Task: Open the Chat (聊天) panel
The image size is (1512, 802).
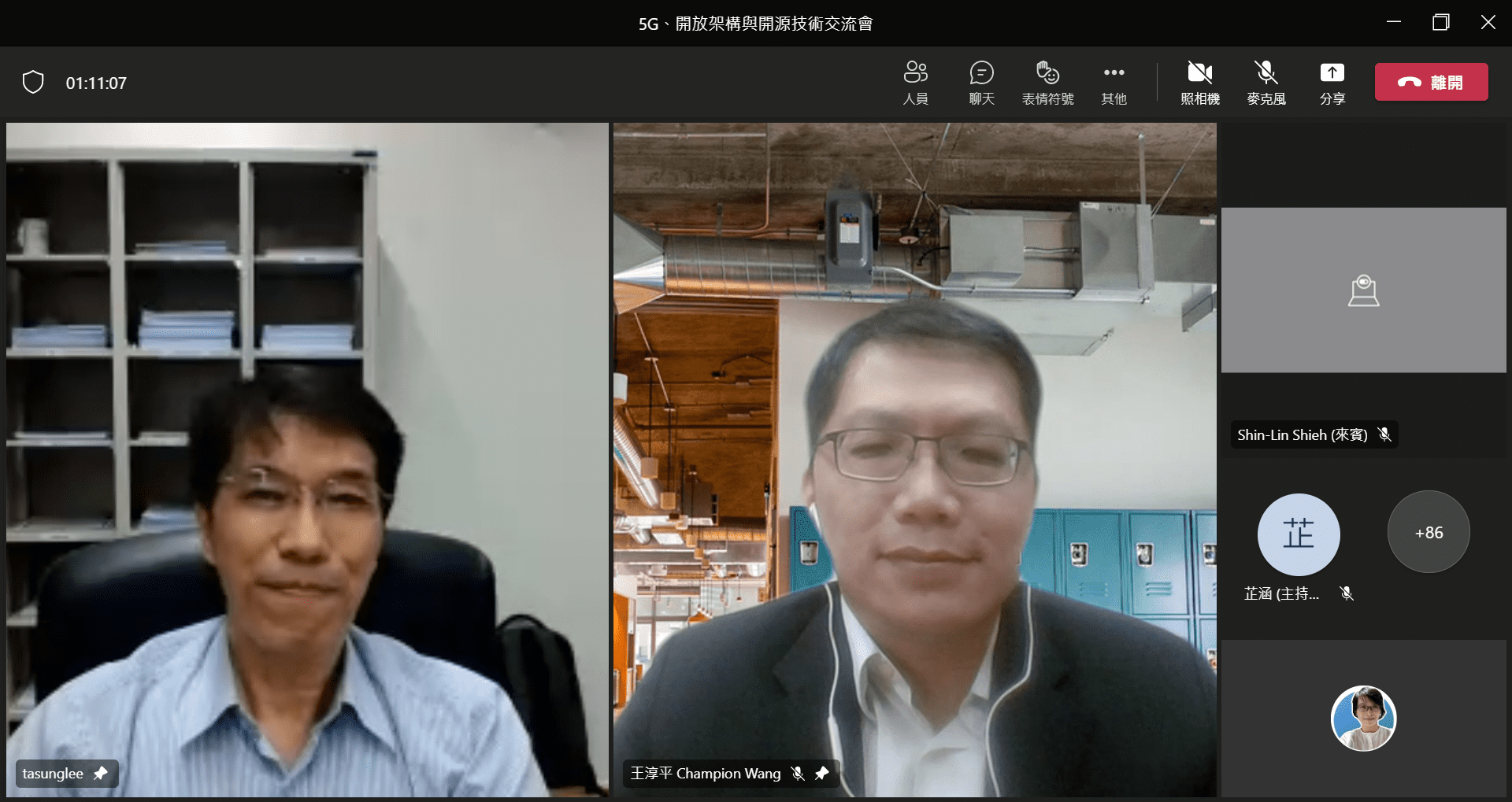Action: click(981, 83)
